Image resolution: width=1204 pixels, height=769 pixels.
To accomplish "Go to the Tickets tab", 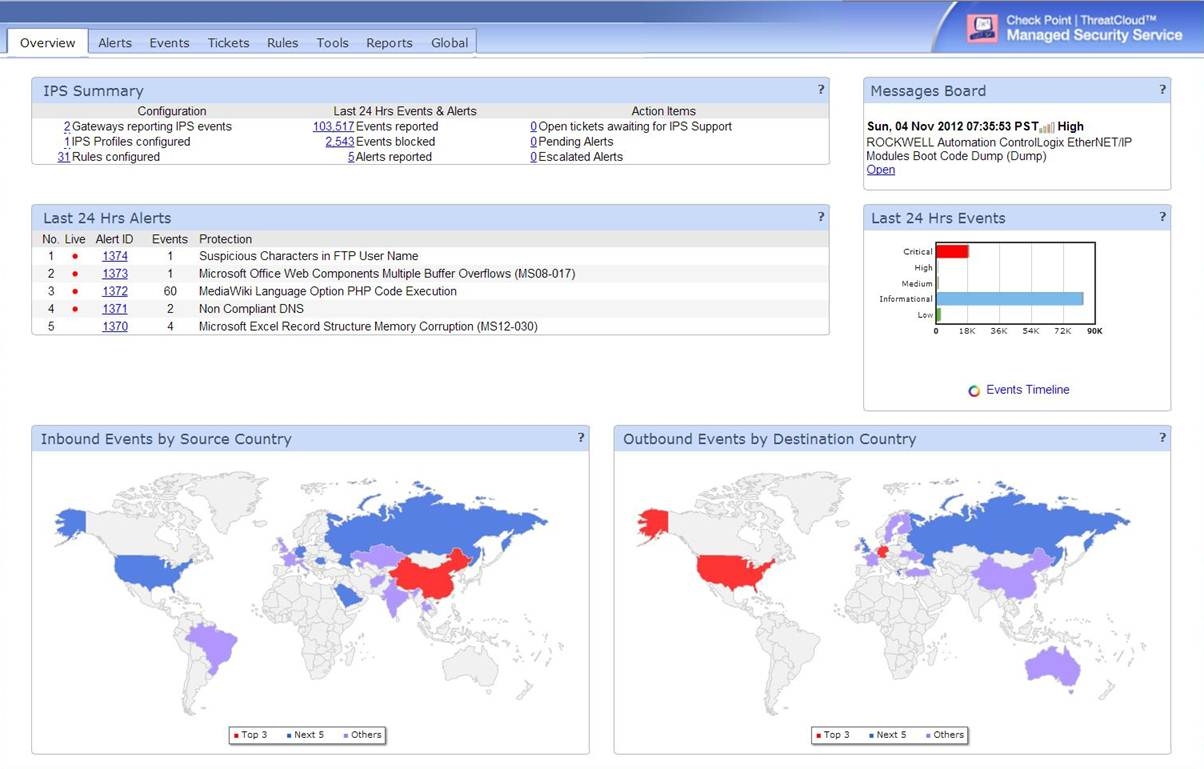I will (228, 43).
